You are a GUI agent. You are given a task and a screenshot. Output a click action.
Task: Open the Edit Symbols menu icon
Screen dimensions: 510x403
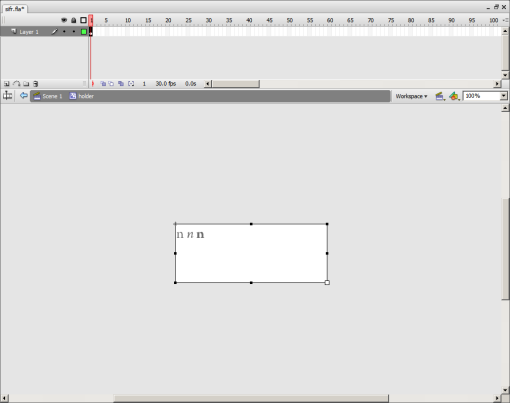(454, 96)
